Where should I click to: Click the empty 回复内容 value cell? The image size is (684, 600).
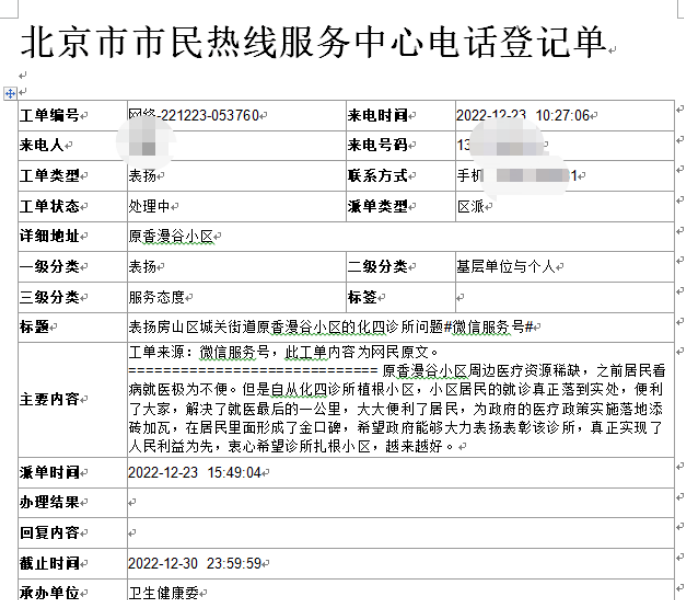pyautogui.click(x=400, y=532)
